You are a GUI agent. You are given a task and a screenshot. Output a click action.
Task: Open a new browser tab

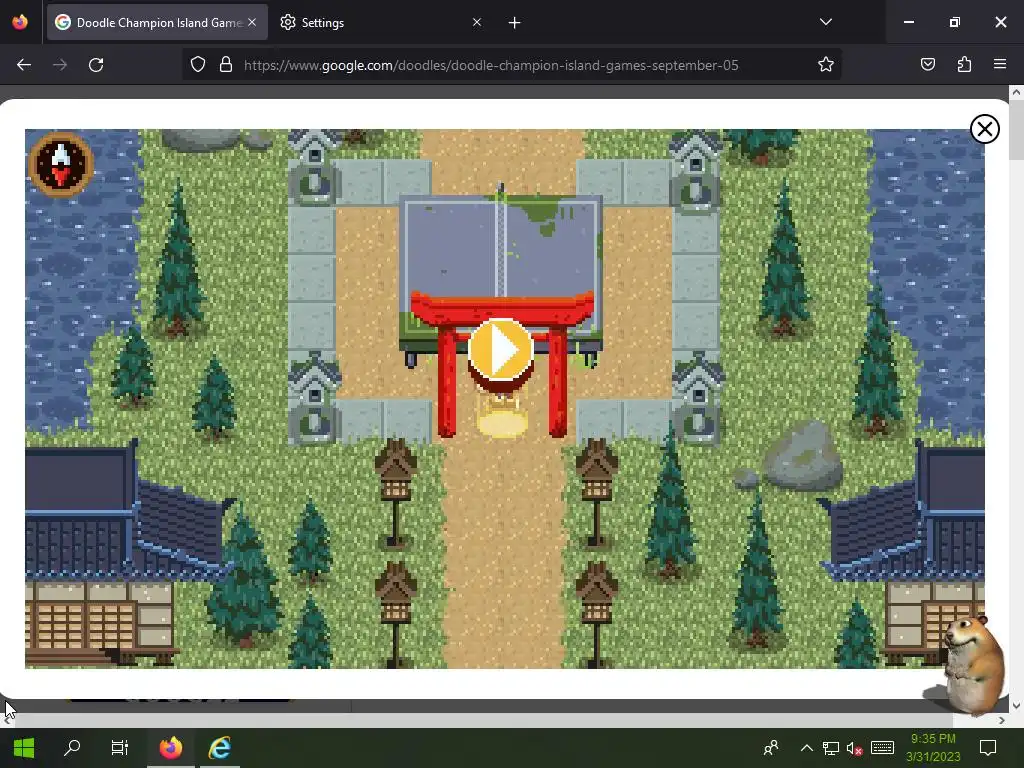tap(515, 23)
